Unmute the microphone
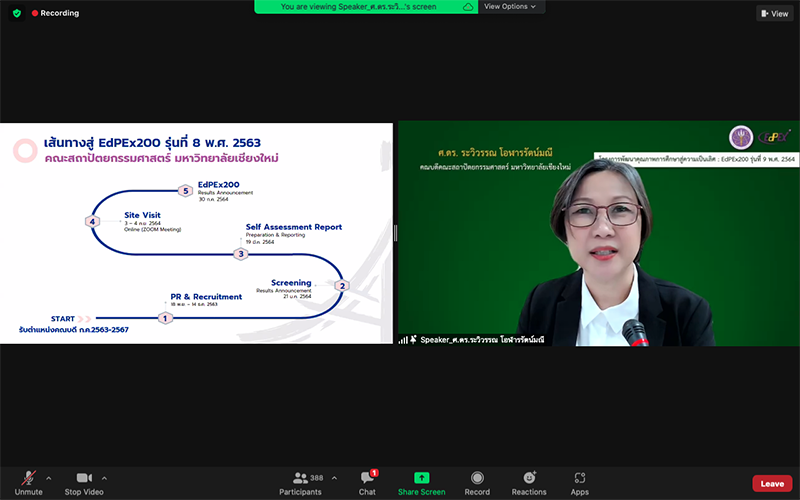The image size is (800, 500). tap(29, 483)
